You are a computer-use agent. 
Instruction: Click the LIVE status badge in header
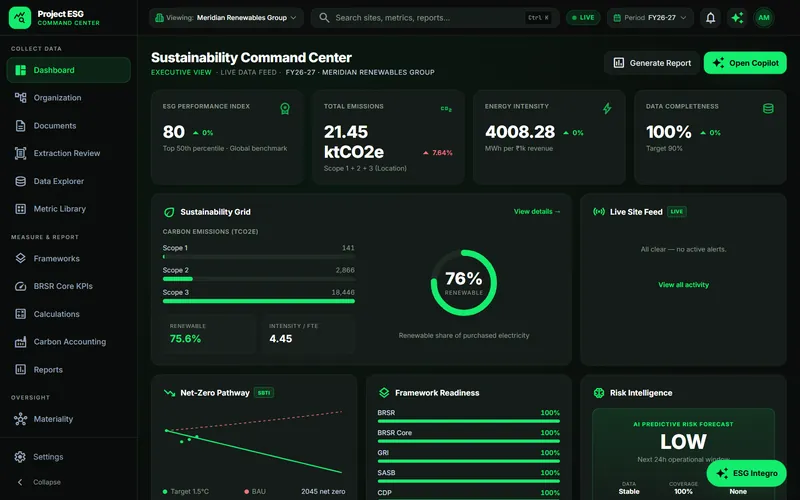(583, 17)
